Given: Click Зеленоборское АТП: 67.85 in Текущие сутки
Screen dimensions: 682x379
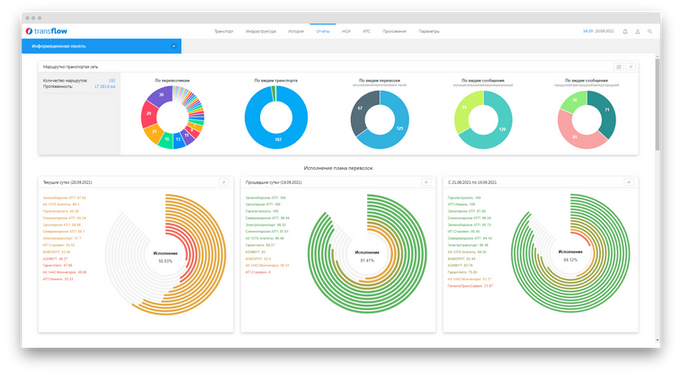Looking at the screenshot, I should click(64, 198).
